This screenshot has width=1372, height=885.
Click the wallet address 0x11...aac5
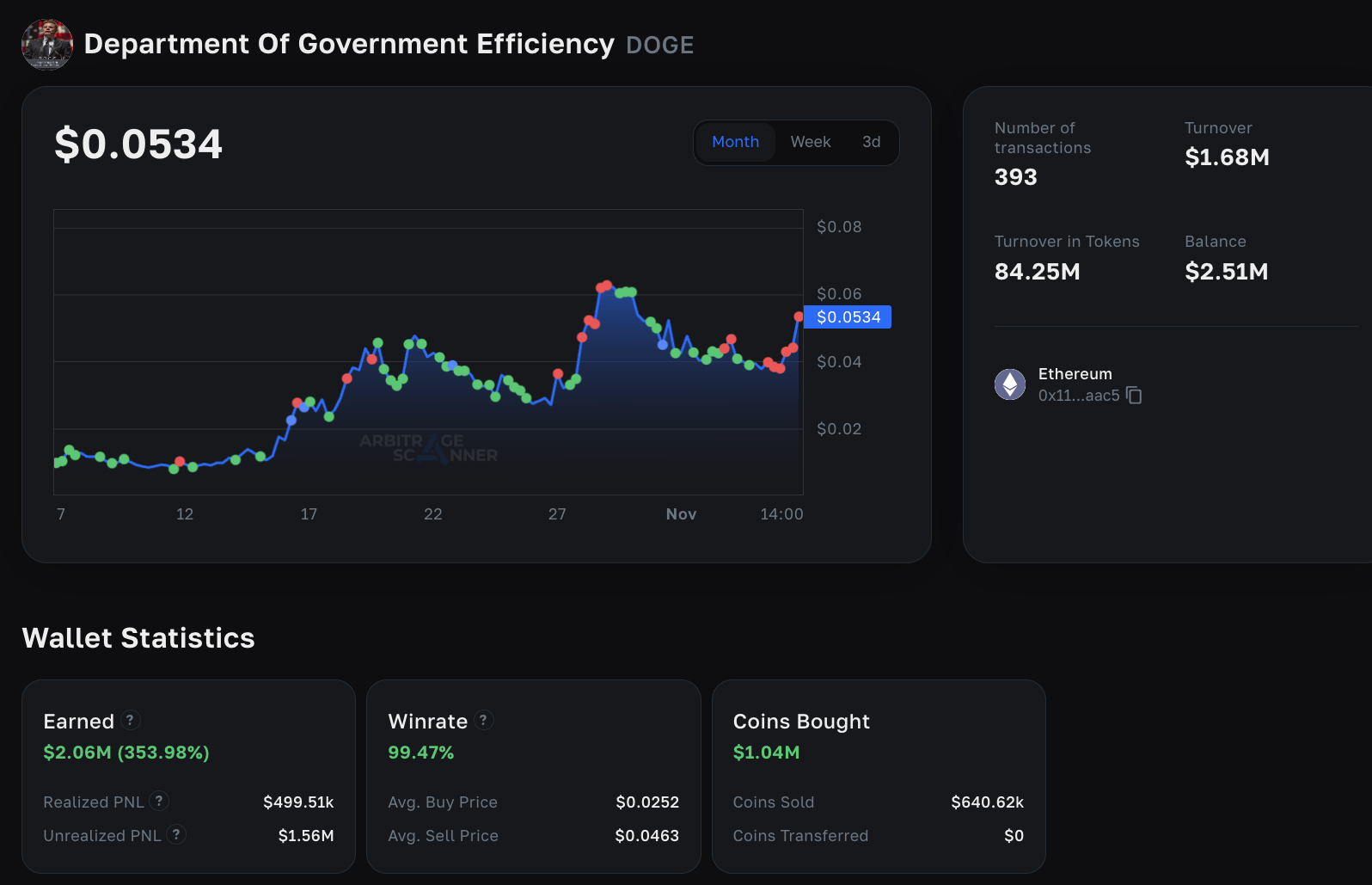coord(1079,396)
